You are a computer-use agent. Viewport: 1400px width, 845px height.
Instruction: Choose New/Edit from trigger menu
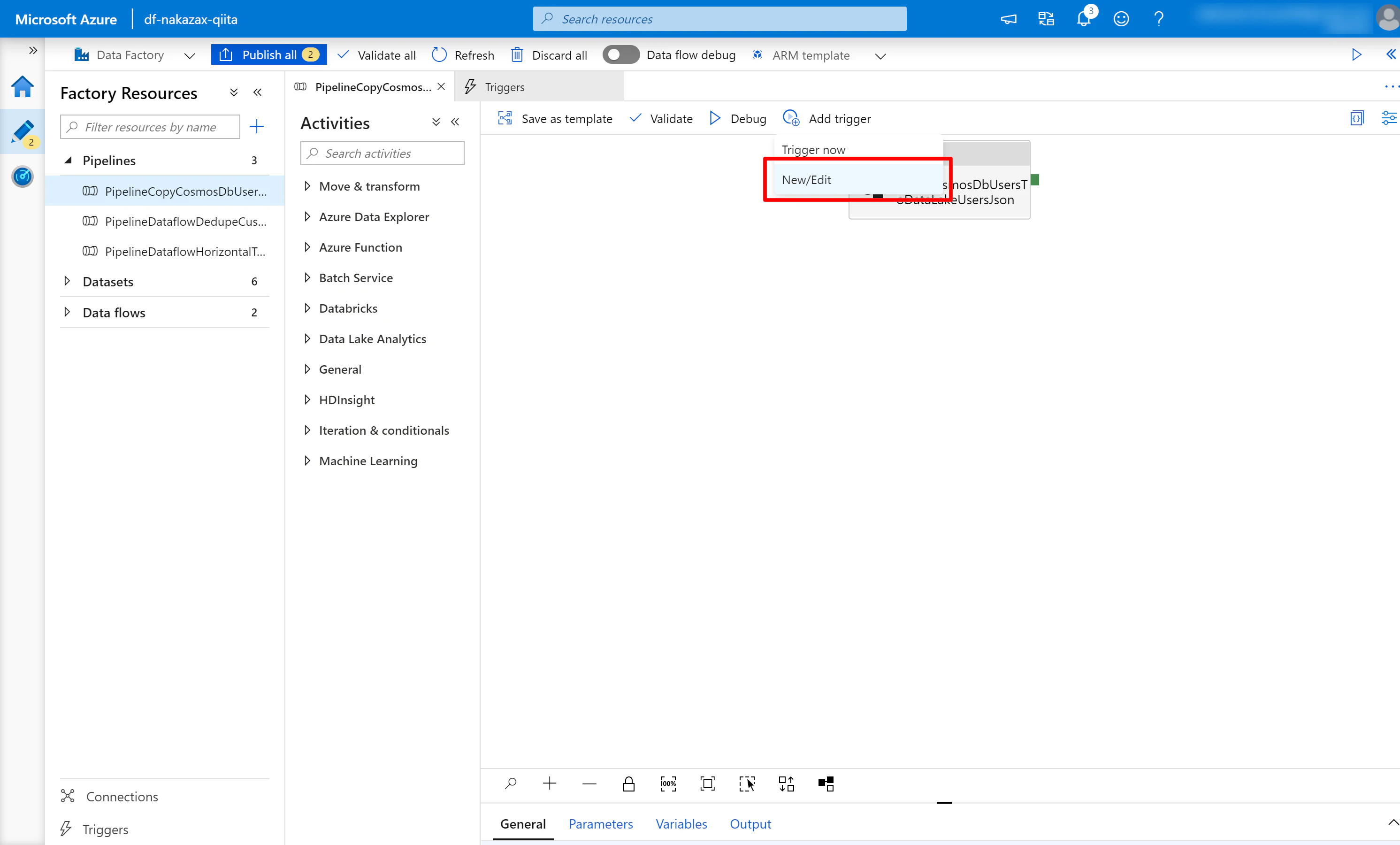858,180
